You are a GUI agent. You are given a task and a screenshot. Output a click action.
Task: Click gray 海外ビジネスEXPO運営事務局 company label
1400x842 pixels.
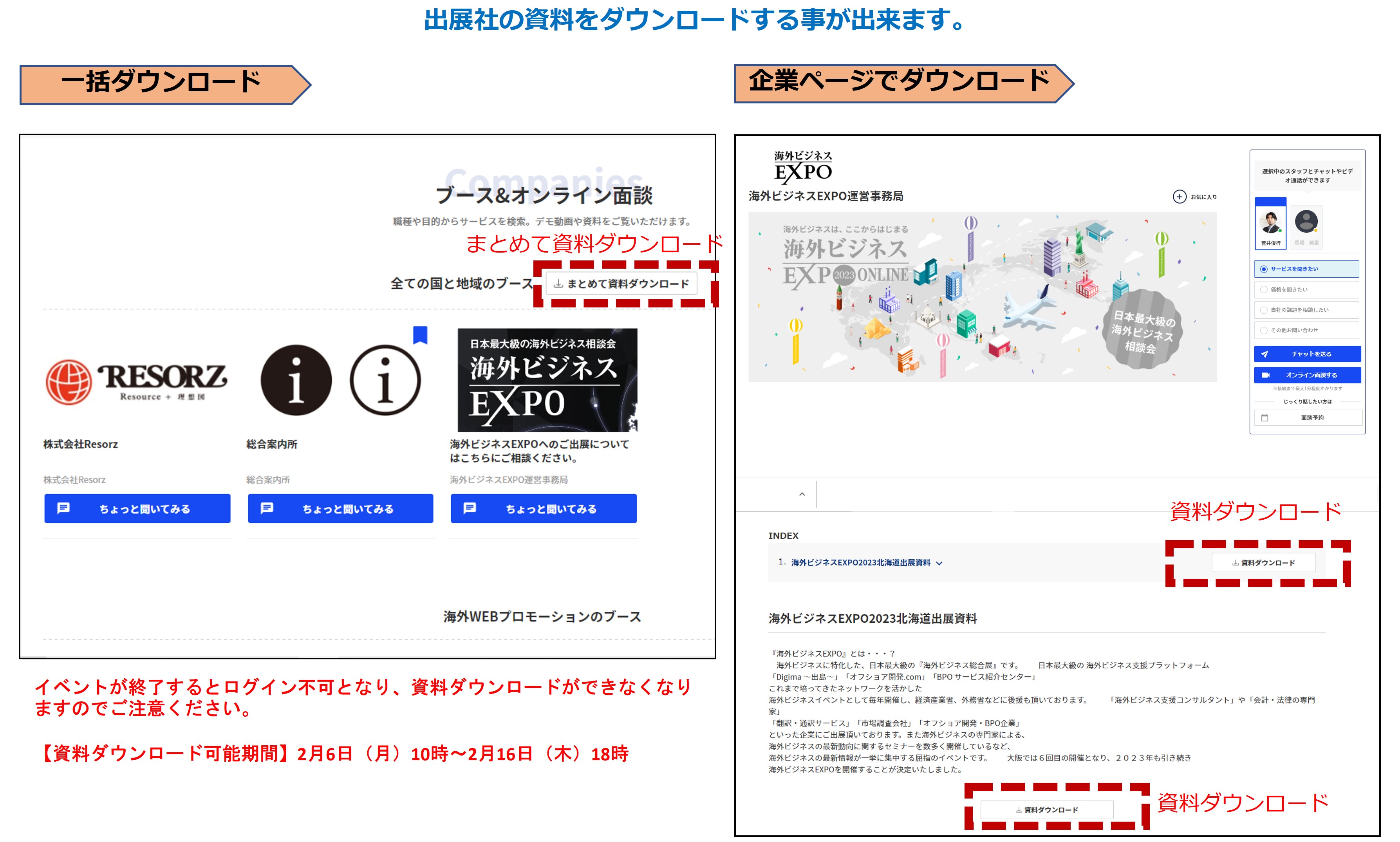point(509,480)
